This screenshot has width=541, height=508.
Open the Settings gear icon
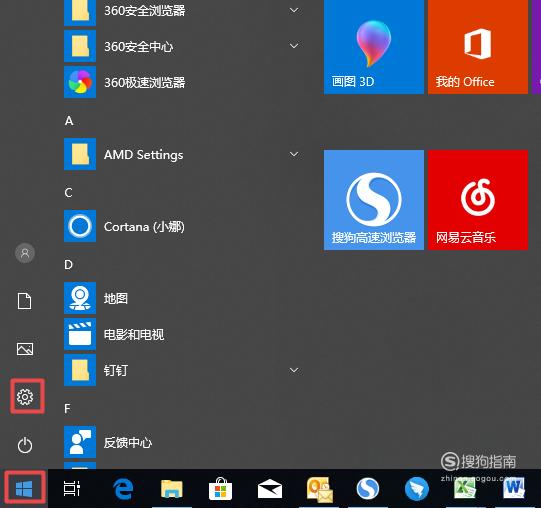(25, 397)
